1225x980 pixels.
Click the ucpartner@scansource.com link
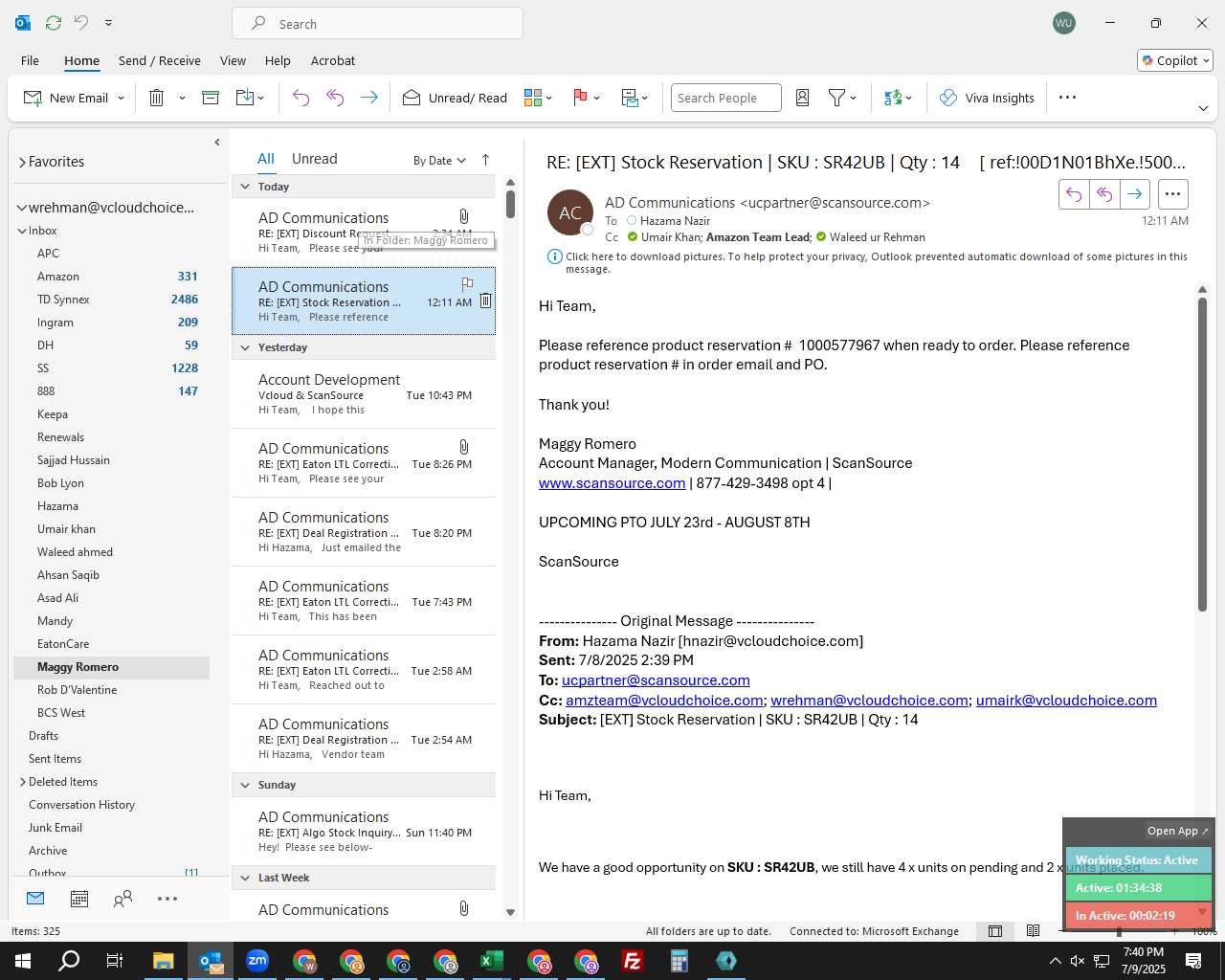point(656,680)
